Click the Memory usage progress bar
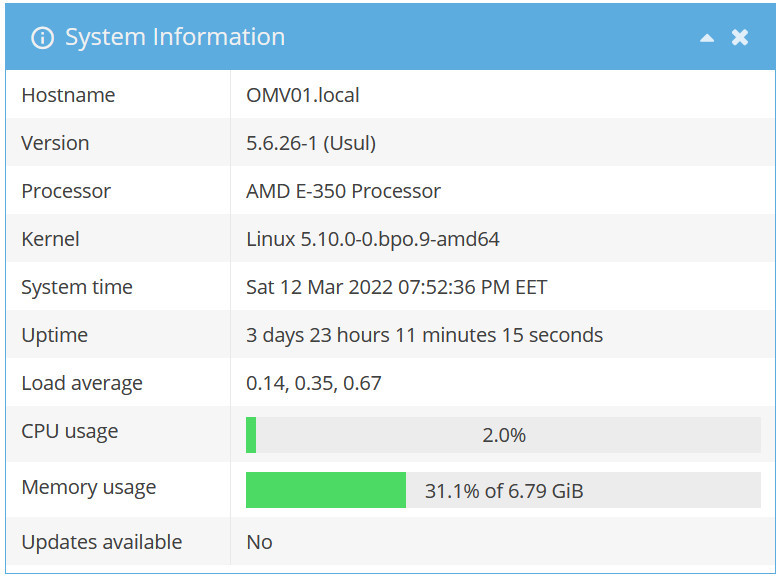 click(503, 491)
